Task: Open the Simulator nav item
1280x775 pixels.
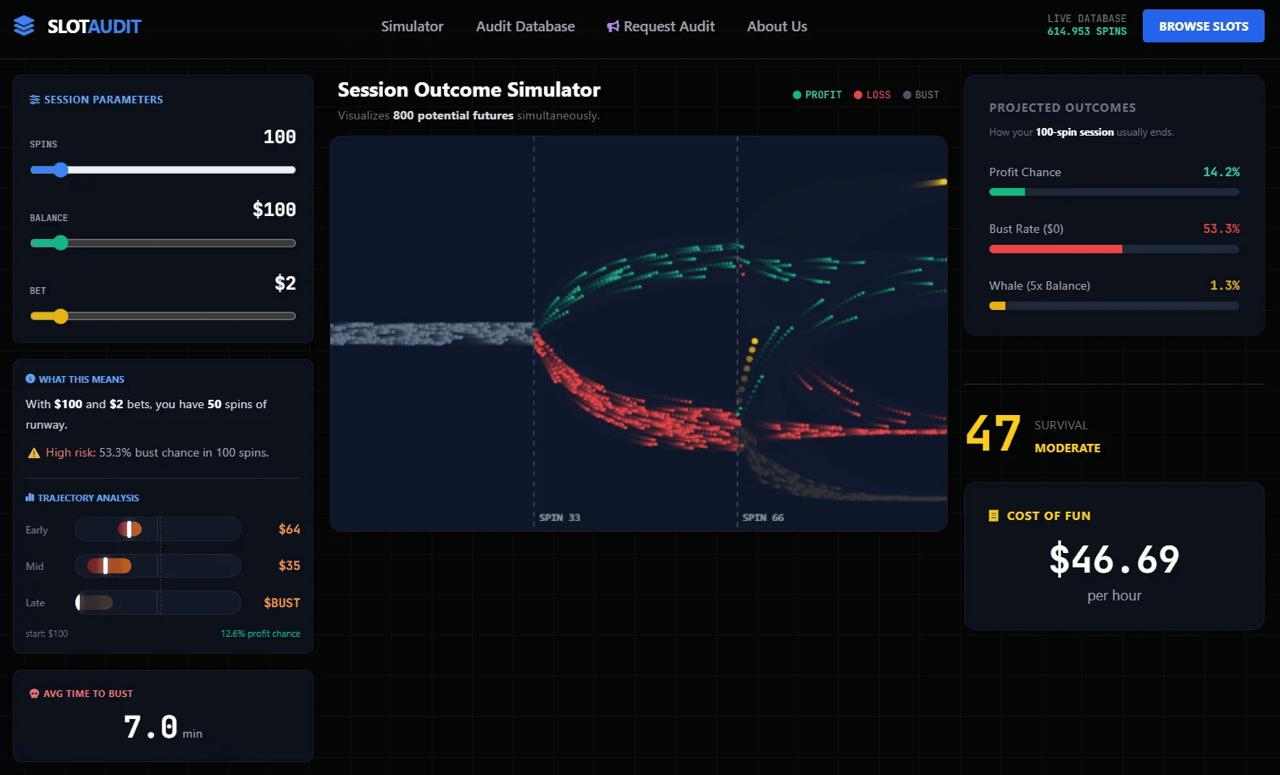Action: tap(412, 27)
